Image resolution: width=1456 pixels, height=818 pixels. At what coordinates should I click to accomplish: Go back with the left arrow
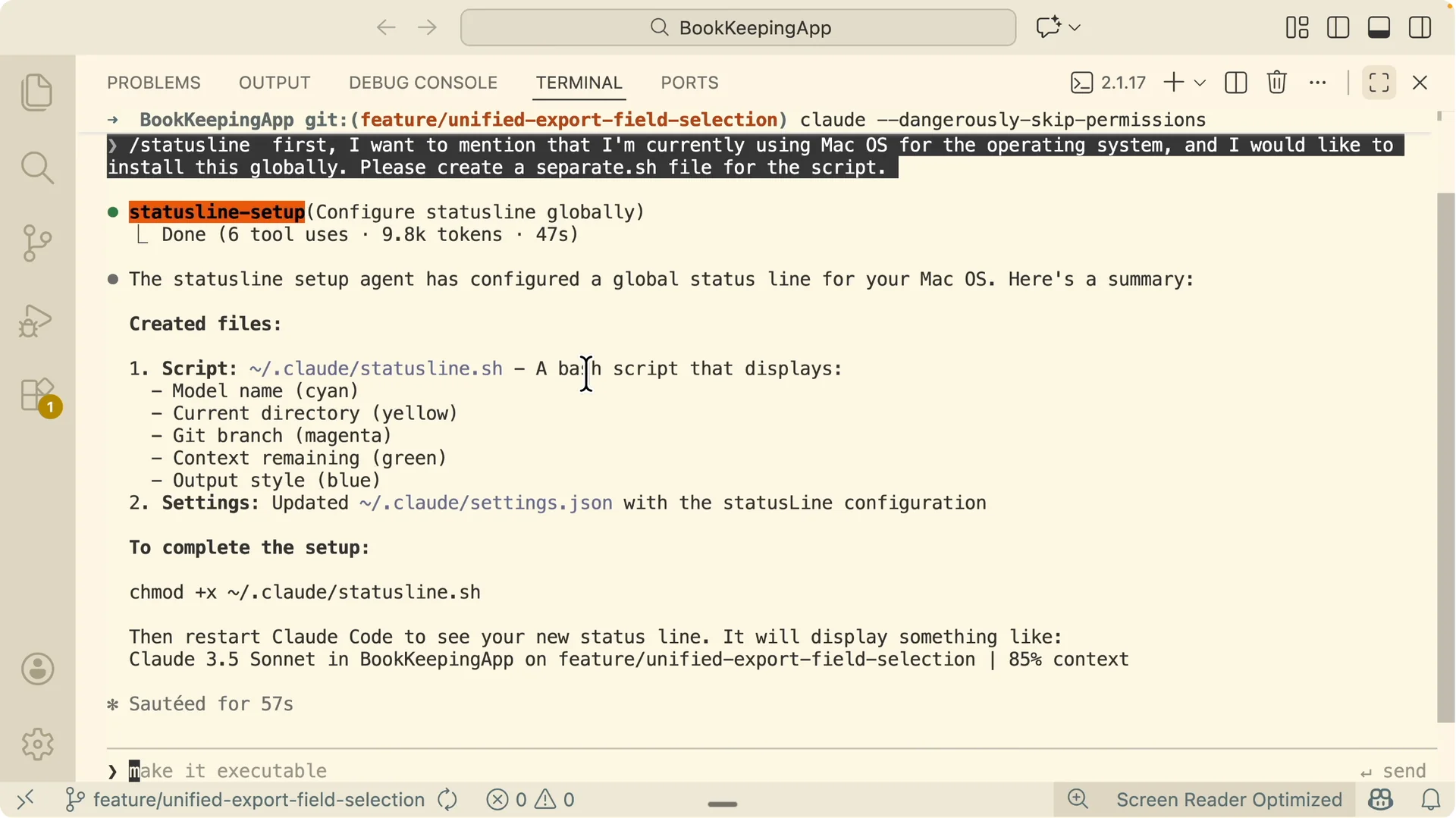[x=386, y=28]
